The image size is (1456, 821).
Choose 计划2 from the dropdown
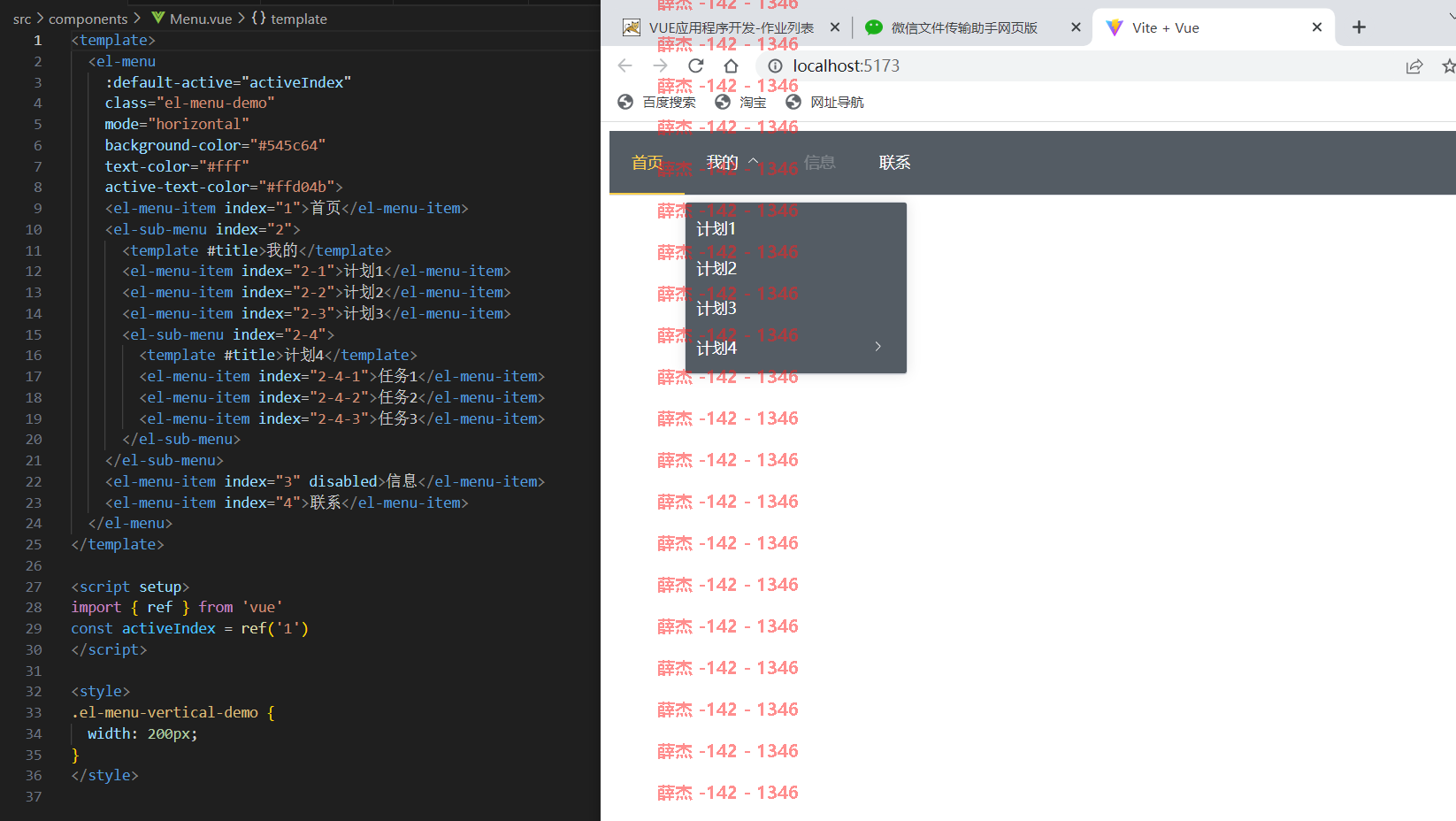click(x=796, y=268)
